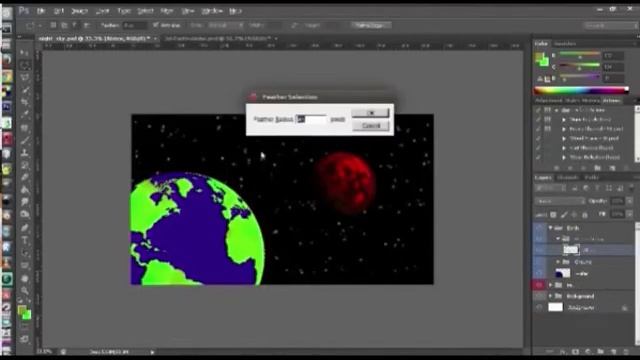The height and width of the screenshot is (360, 640).
Task: Select the Pen tool
Action: click(x=24, y=228)
